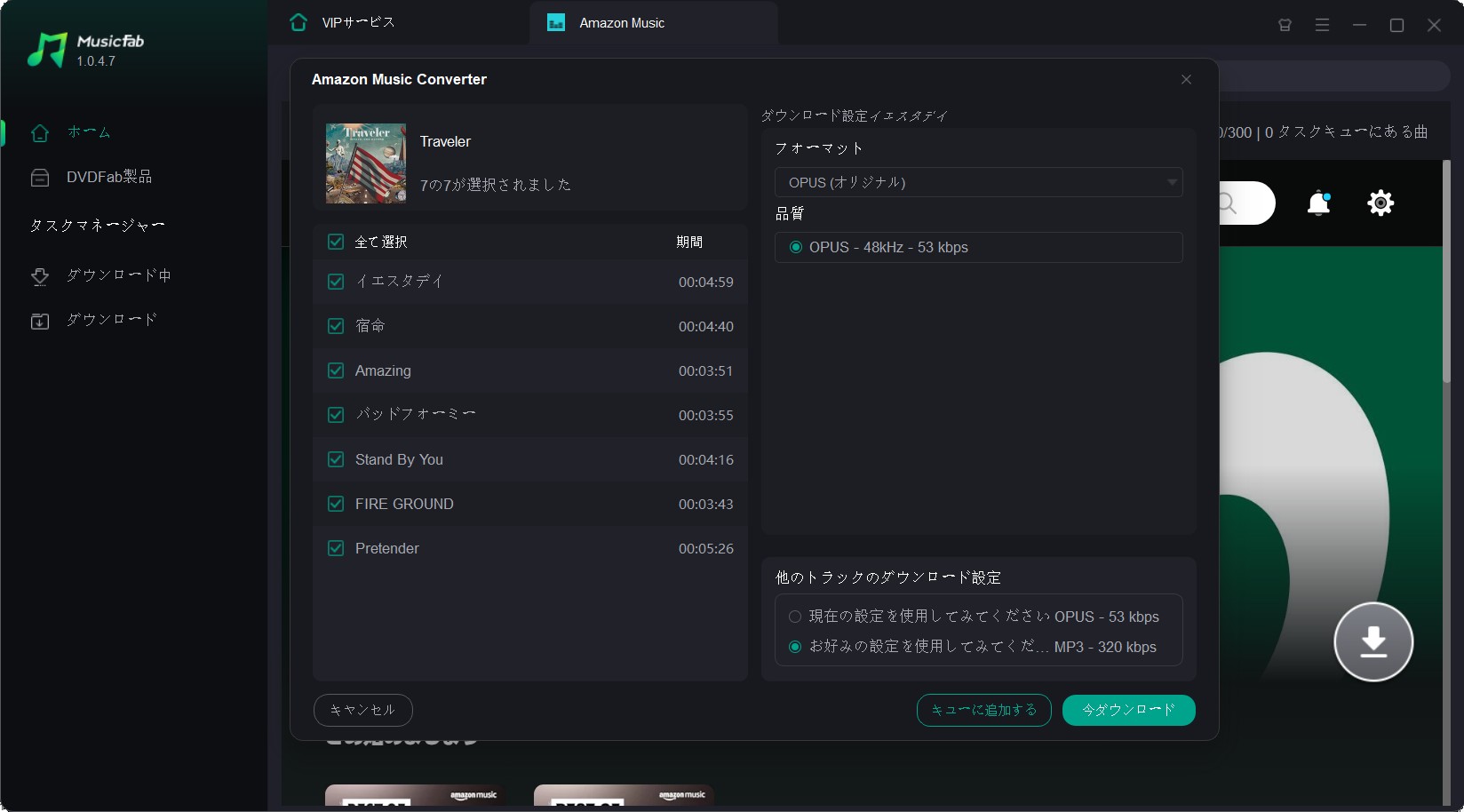The height and width of the screenshot is (812, 1464).
Task: Open the ダウンロード中 task list
Action: pos(118,275)
